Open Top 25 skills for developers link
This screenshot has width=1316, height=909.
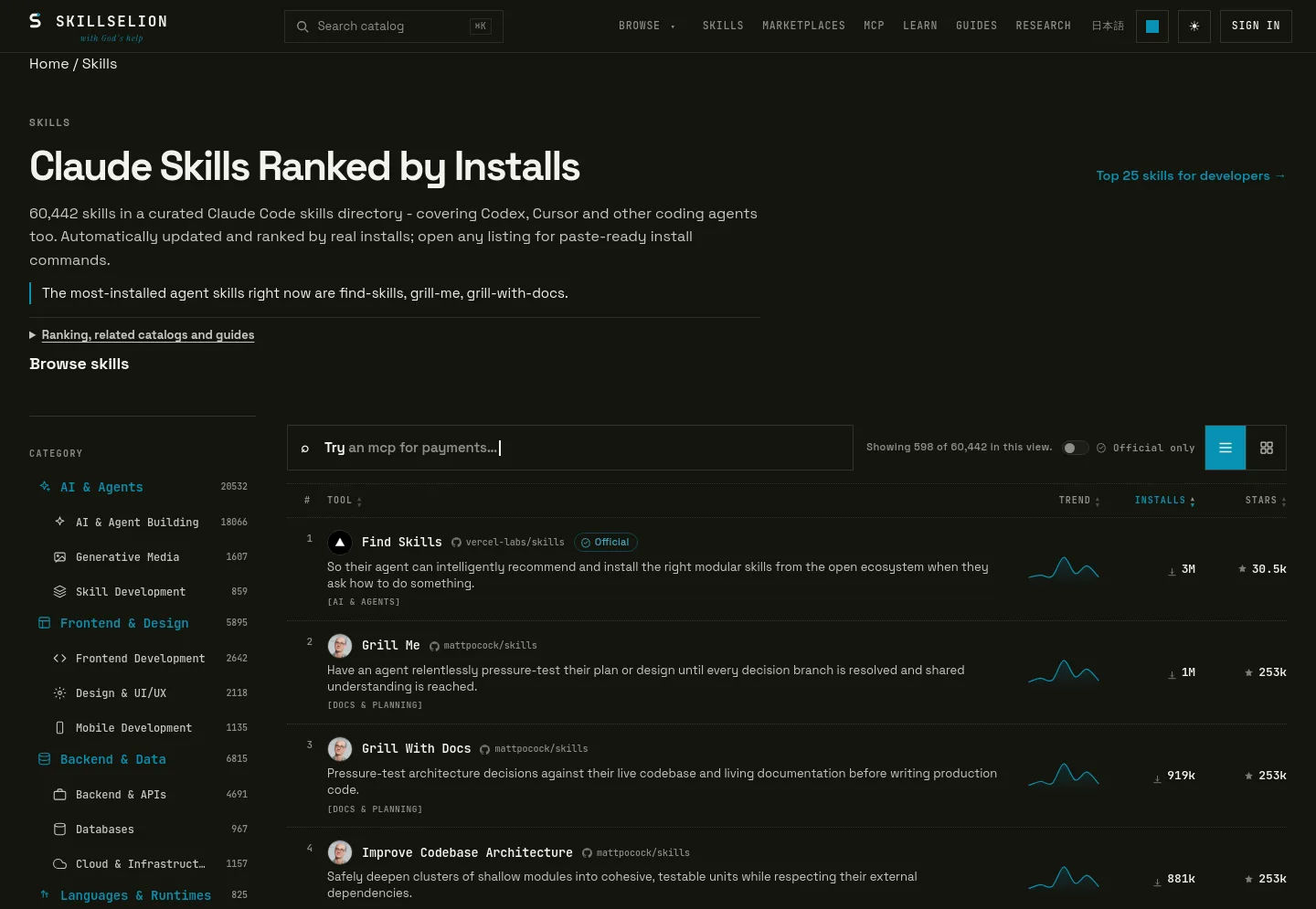tap(1191, 175)
